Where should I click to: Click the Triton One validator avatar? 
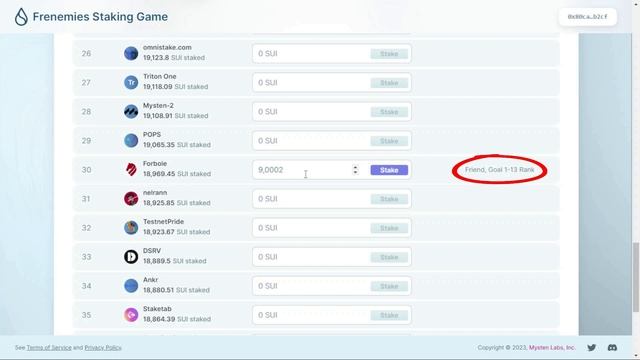[131, 82]
